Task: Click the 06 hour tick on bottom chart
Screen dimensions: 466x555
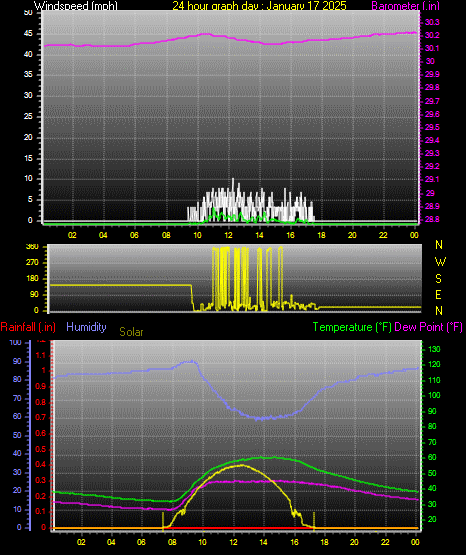Action: pyautogui.click(x=142, y=542)
